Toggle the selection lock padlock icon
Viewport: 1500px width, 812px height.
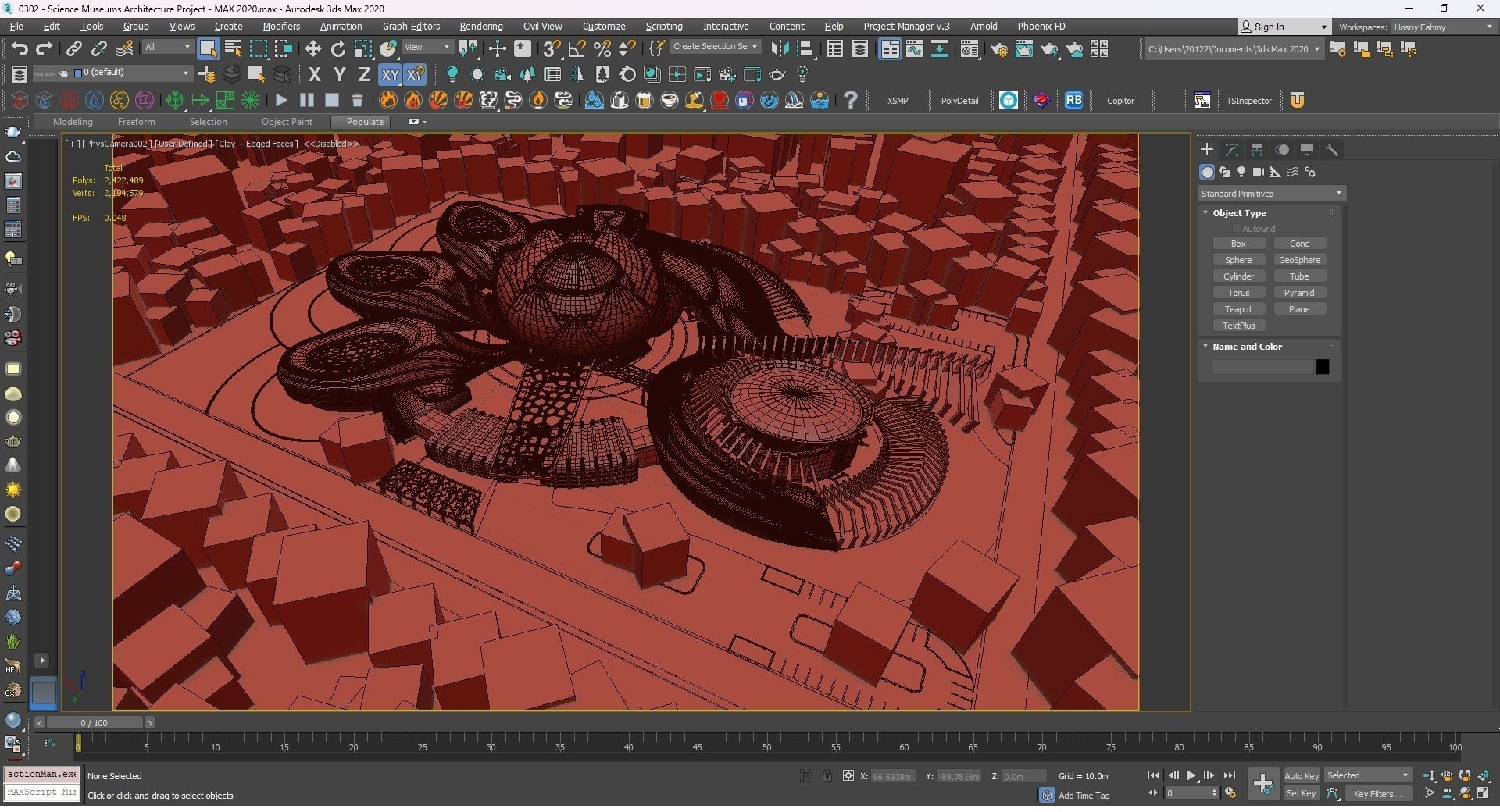click(x=827, y=776)
